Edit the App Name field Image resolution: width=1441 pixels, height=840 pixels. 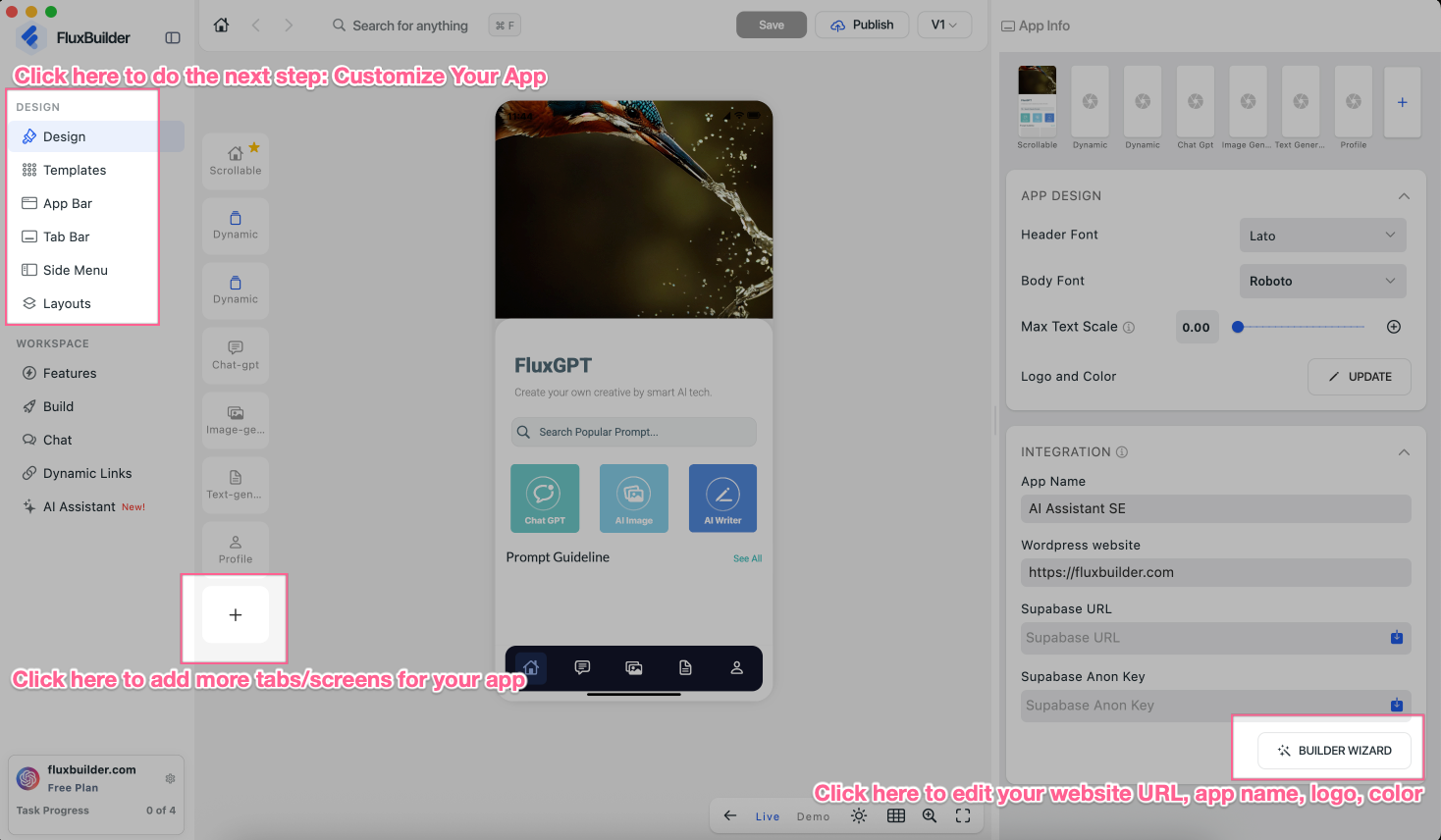(1216, 508)
